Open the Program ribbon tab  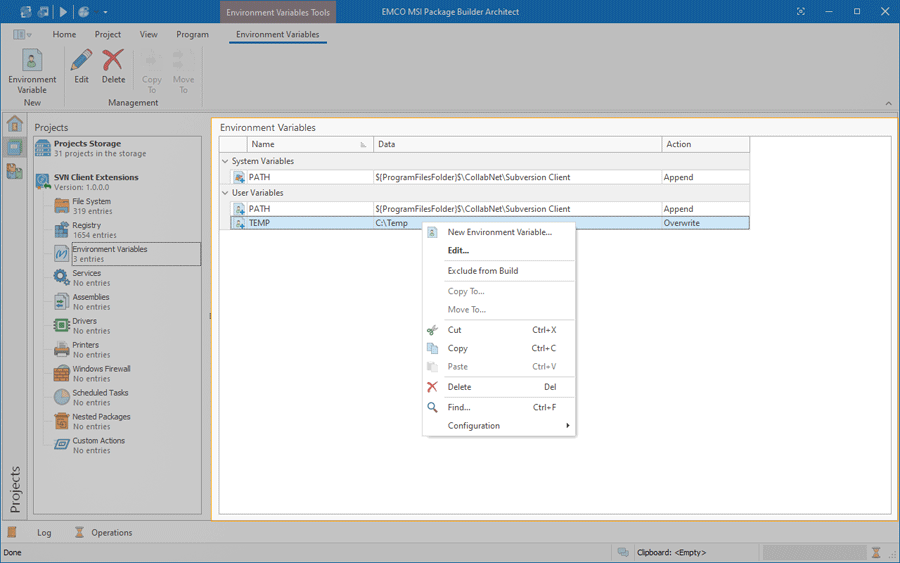pyautogui.click(x=192, y=34)
